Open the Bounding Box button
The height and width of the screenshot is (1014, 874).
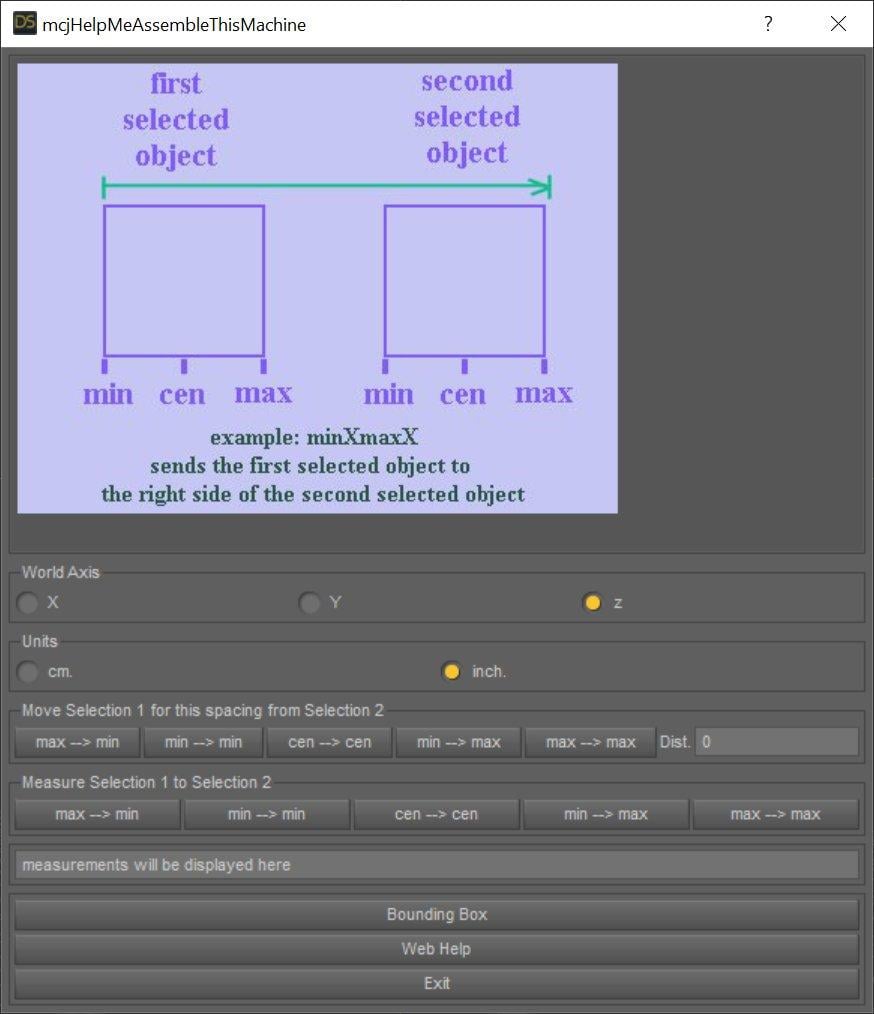click(436, 914)
